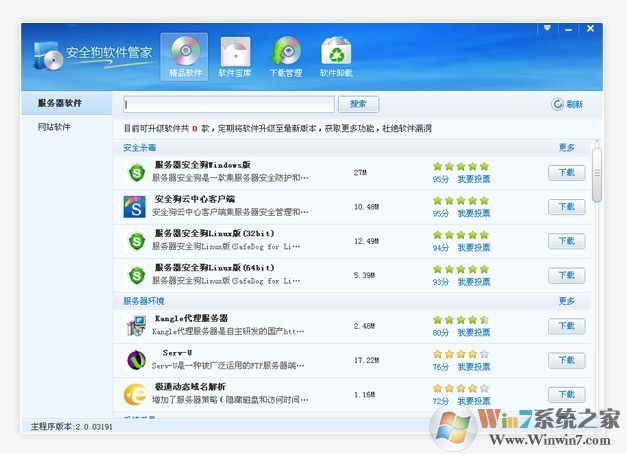Open the title bar dropdown menu arrow
This screenshot has width=627, height=454.
(x=547, y=28)
